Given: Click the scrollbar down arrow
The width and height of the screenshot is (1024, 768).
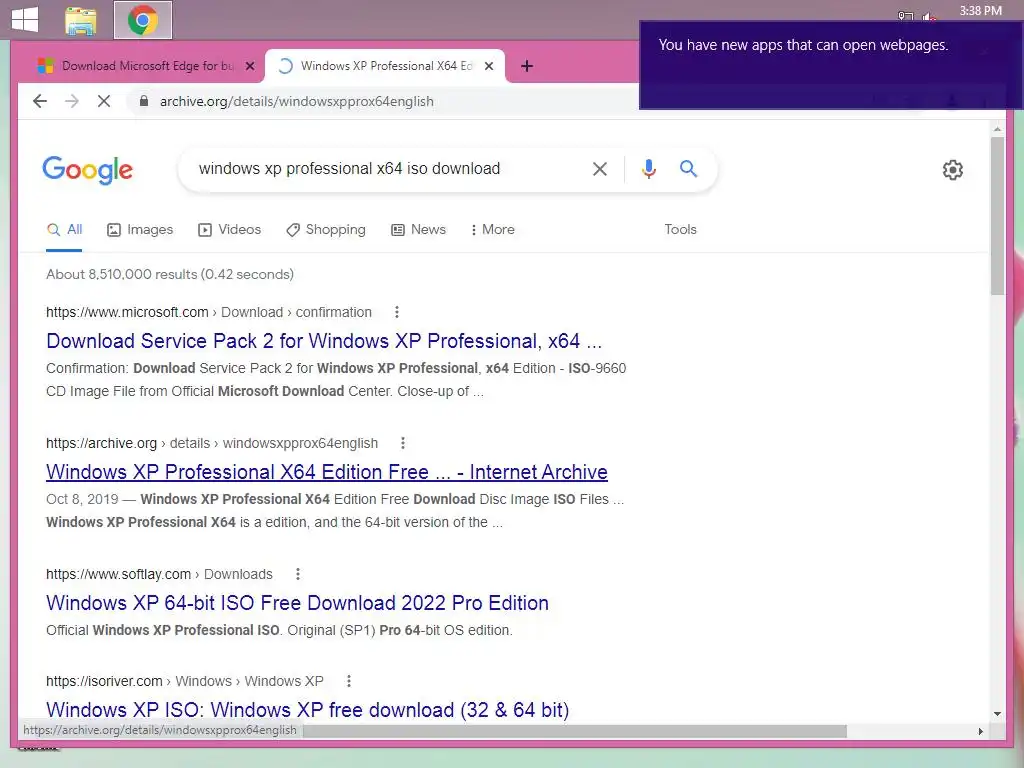Looking at the screenshot, I should 997,714.
